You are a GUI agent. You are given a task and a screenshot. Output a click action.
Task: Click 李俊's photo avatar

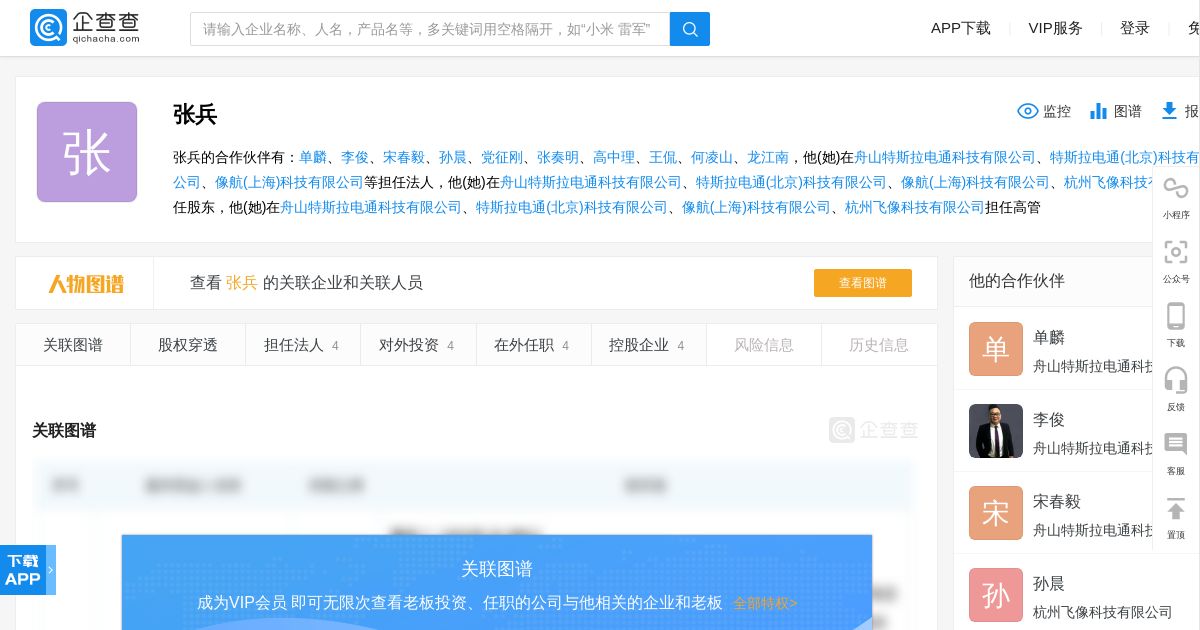pyautogui.click(x=996, y=431)
